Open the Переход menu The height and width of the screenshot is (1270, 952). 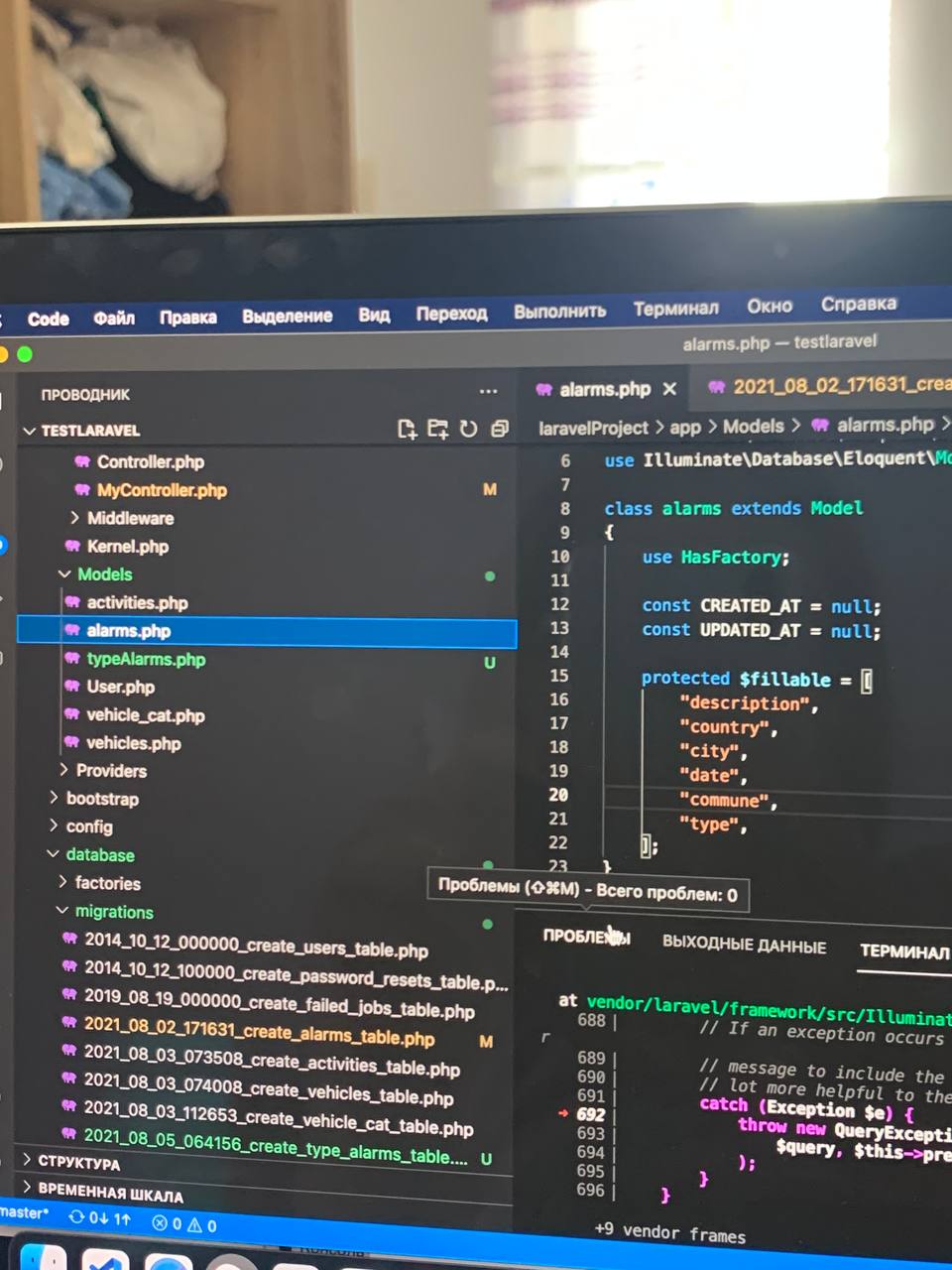tap(451, 314)
